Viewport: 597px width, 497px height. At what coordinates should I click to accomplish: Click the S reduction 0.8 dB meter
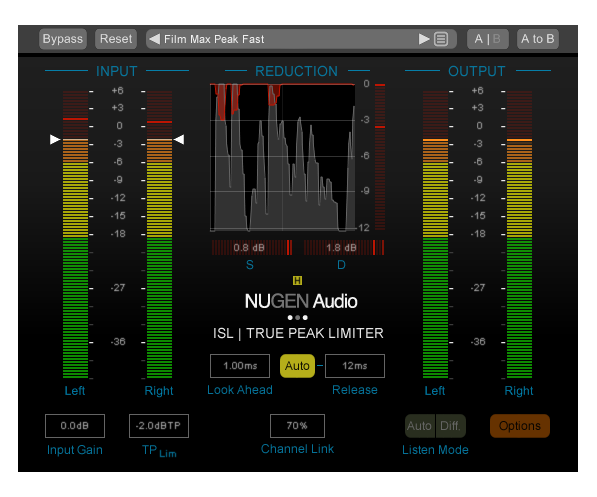pyautogui.click(x=252, y=248)
